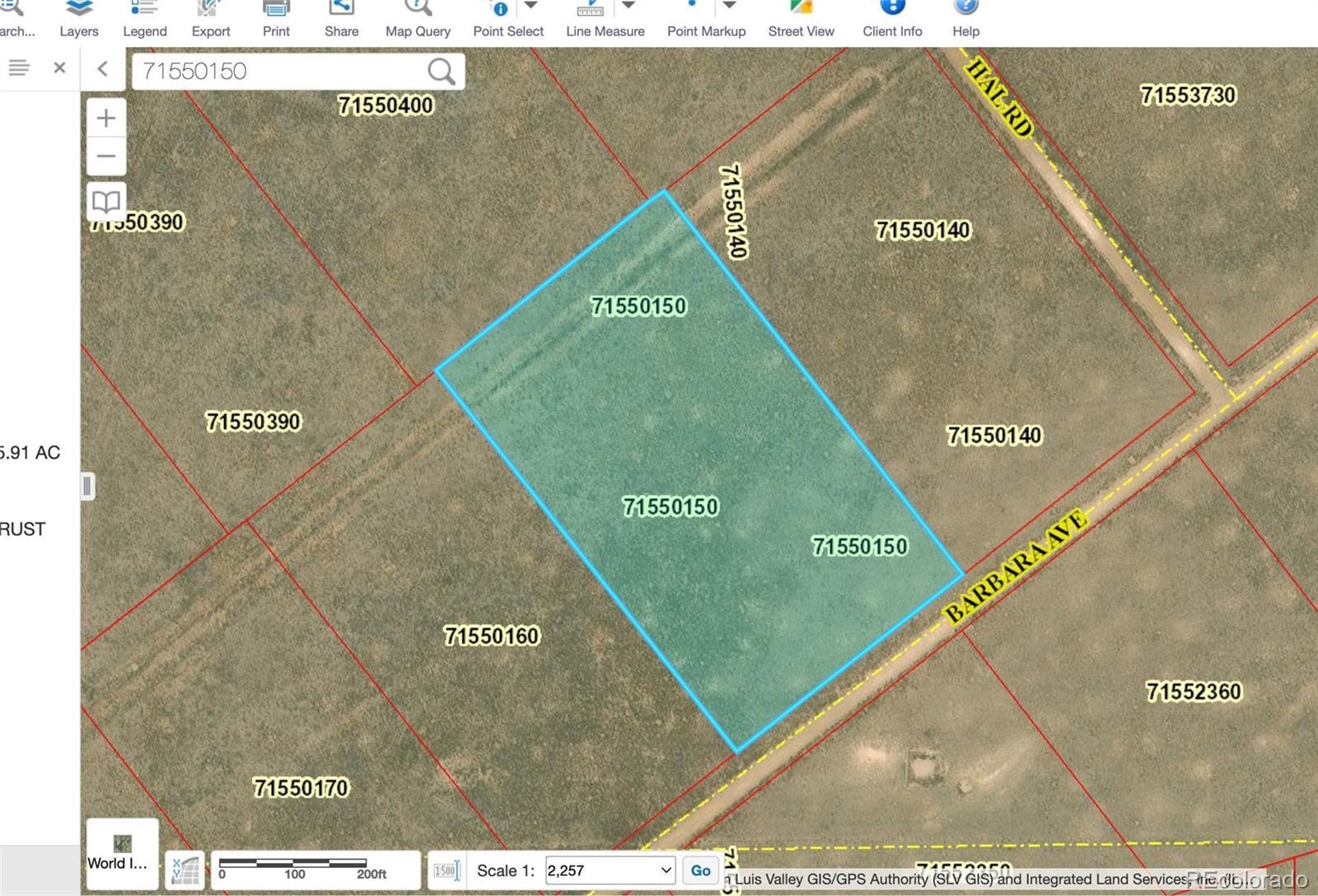
Task: Open Client Info
Action: pos(892,20)
